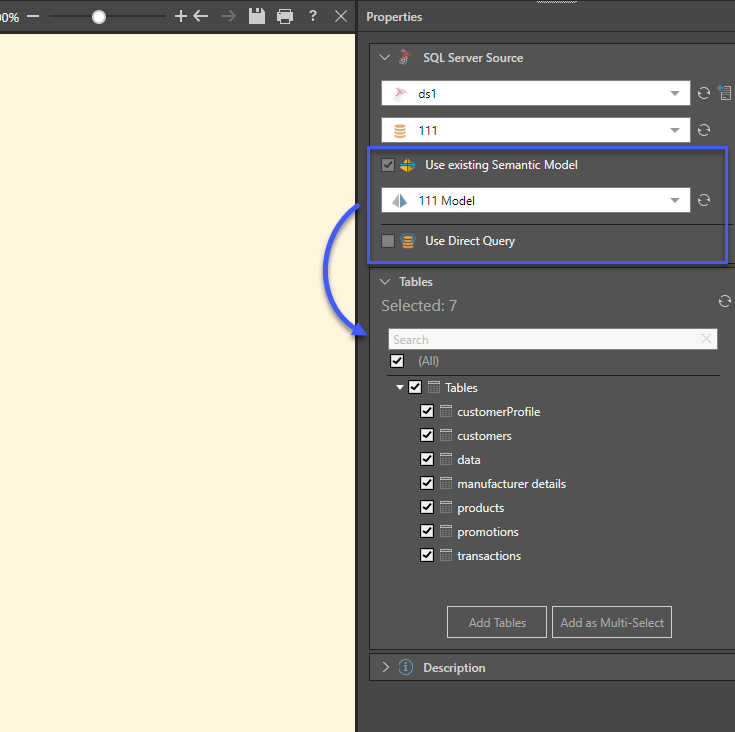Collapse the SQL Server Source section

(385, 58)
